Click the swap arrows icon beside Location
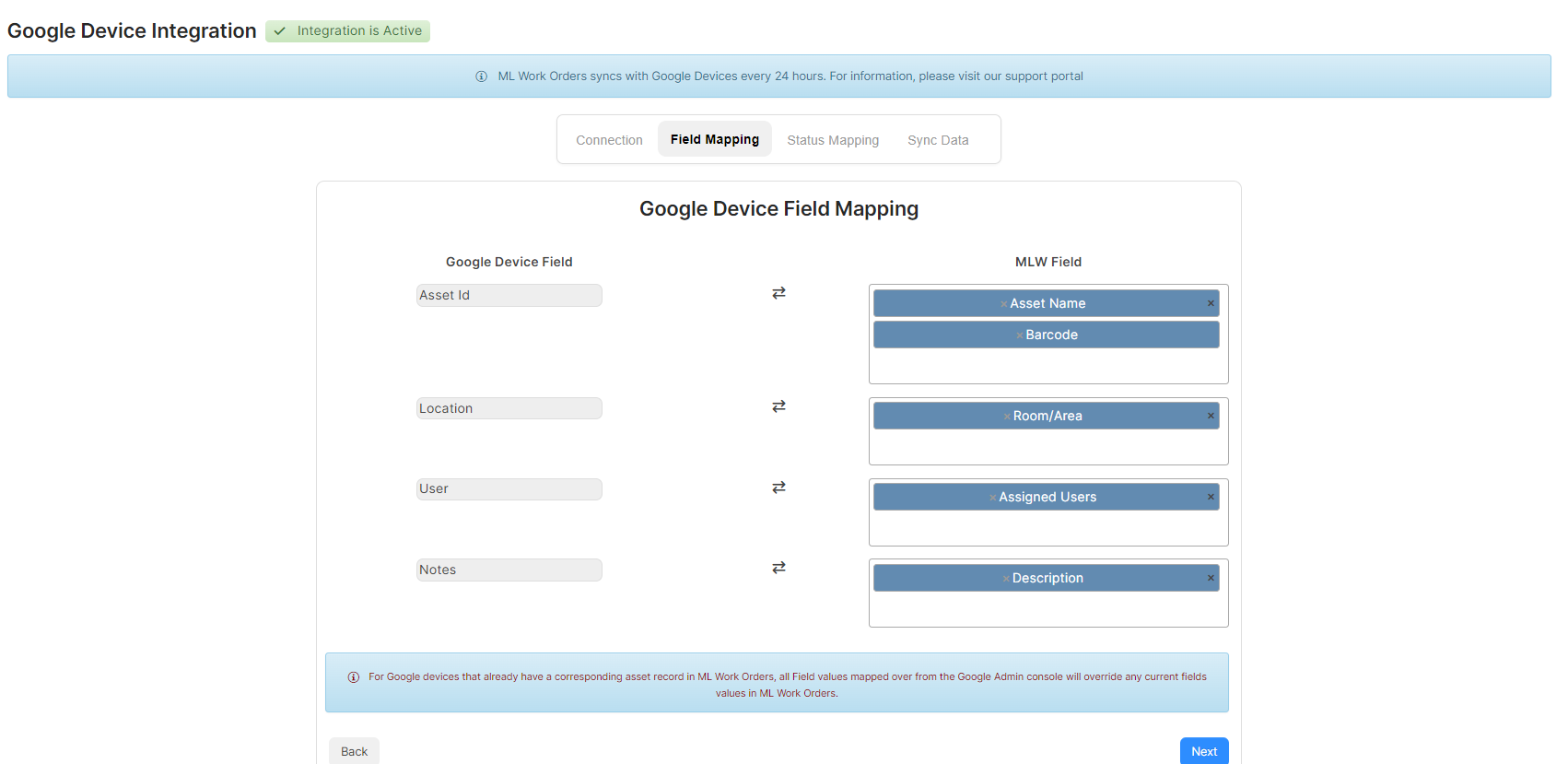1568x764 pixels. (x=778, y=406)
